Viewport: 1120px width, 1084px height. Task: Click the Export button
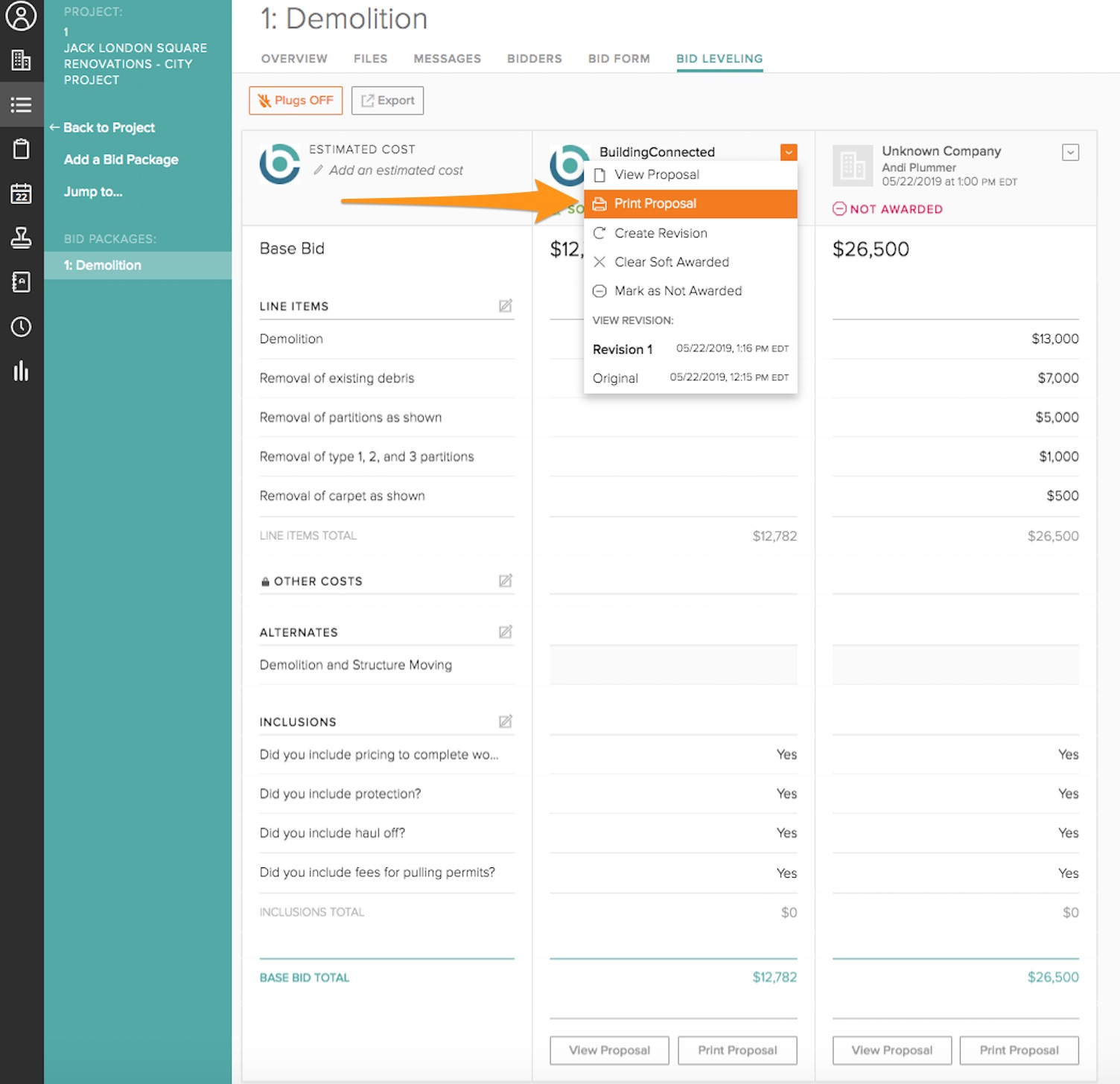click(387, 101)
